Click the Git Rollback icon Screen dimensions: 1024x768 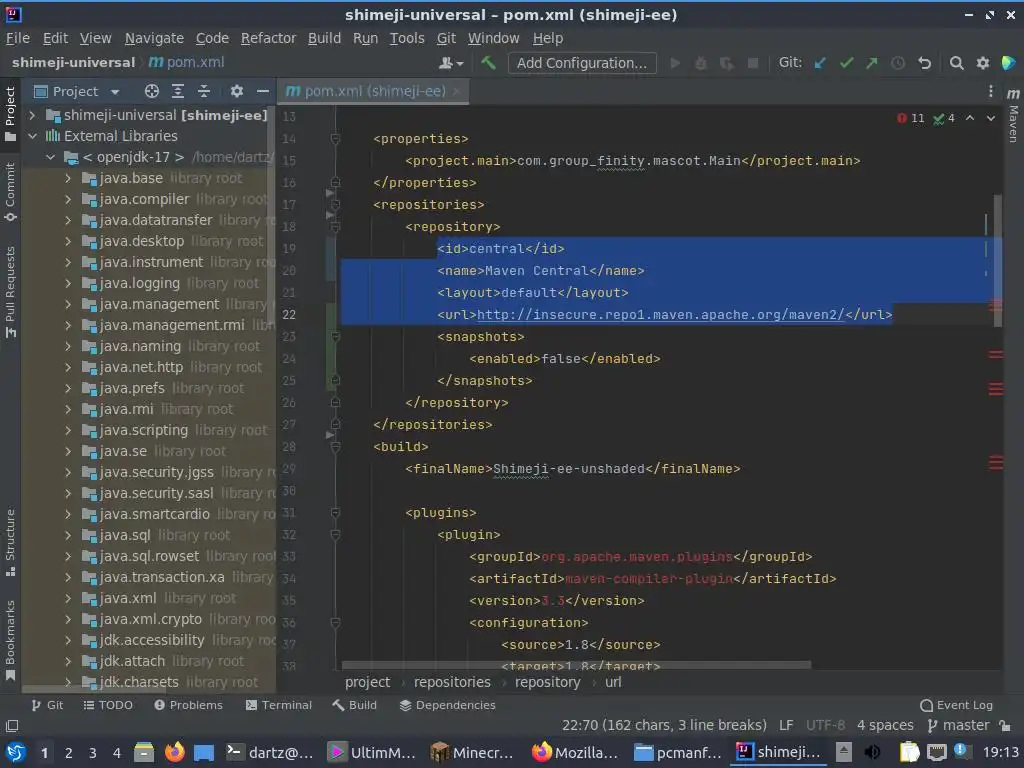[x=924, y=63]
